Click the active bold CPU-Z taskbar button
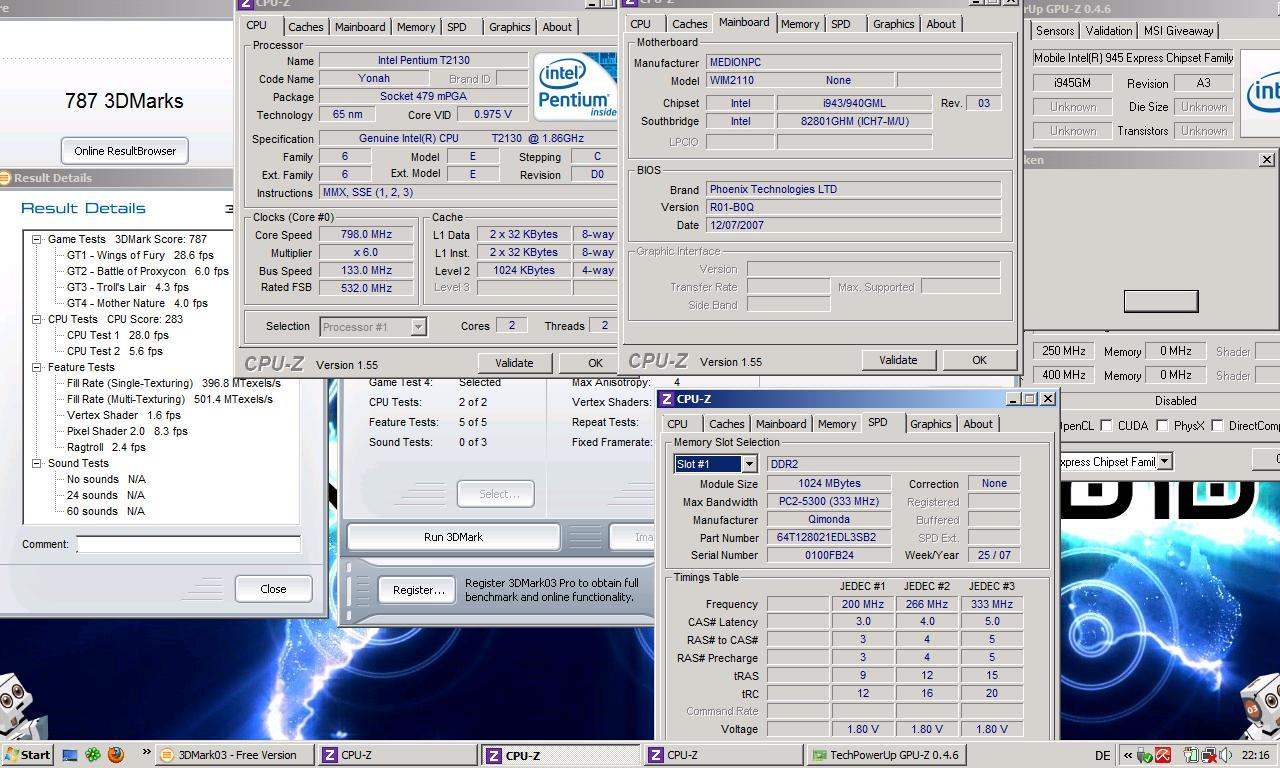 click(x=561, y=755)
